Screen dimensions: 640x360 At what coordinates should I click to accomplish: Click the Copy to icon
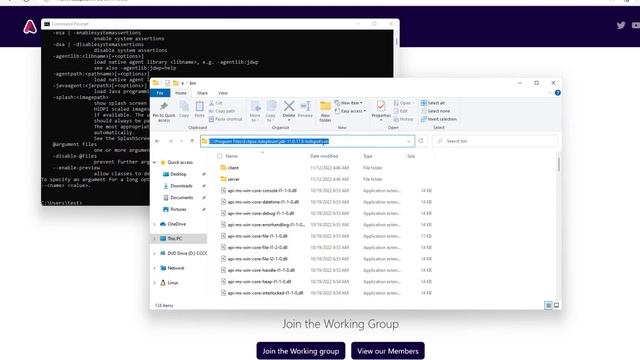coord(271,107)
